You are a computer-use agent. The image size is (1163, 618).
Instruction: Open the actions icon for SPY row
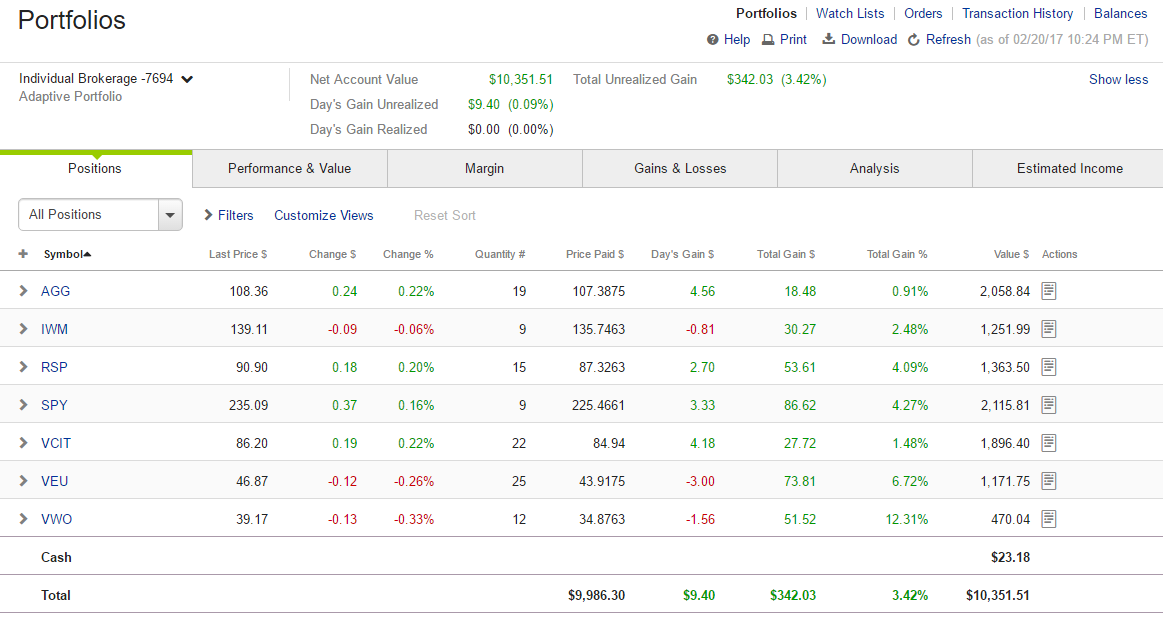[x=1048, y=405]
